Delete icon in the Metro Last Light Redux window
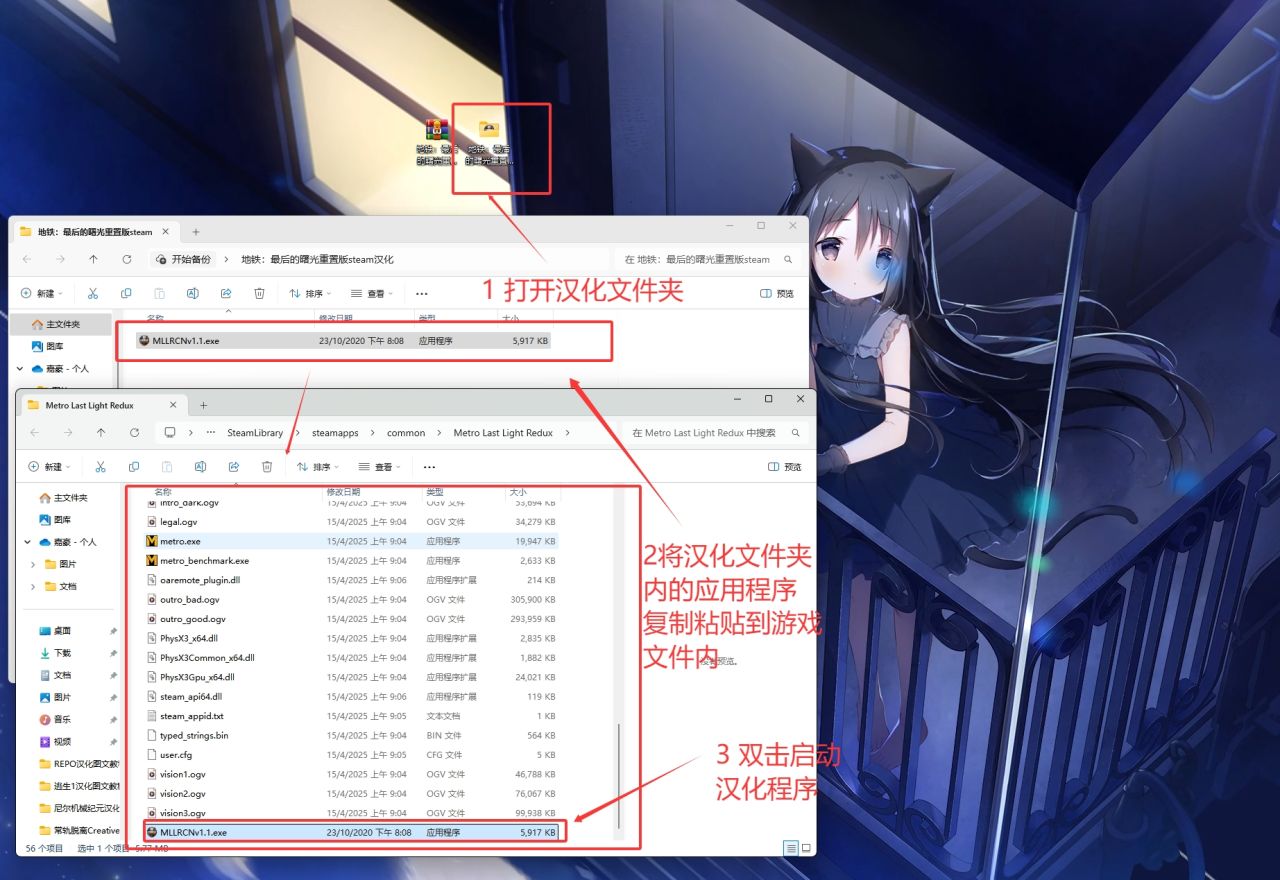 point(267,467)
